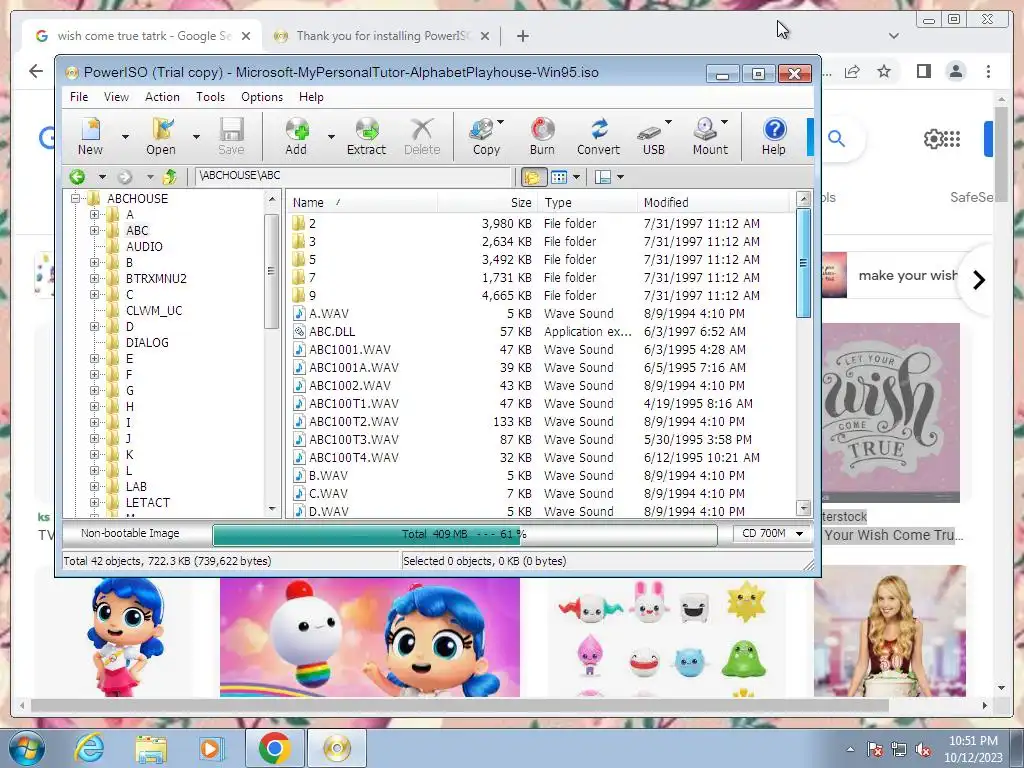
Task: Open the Action menu
Action: tap(162, 97)
